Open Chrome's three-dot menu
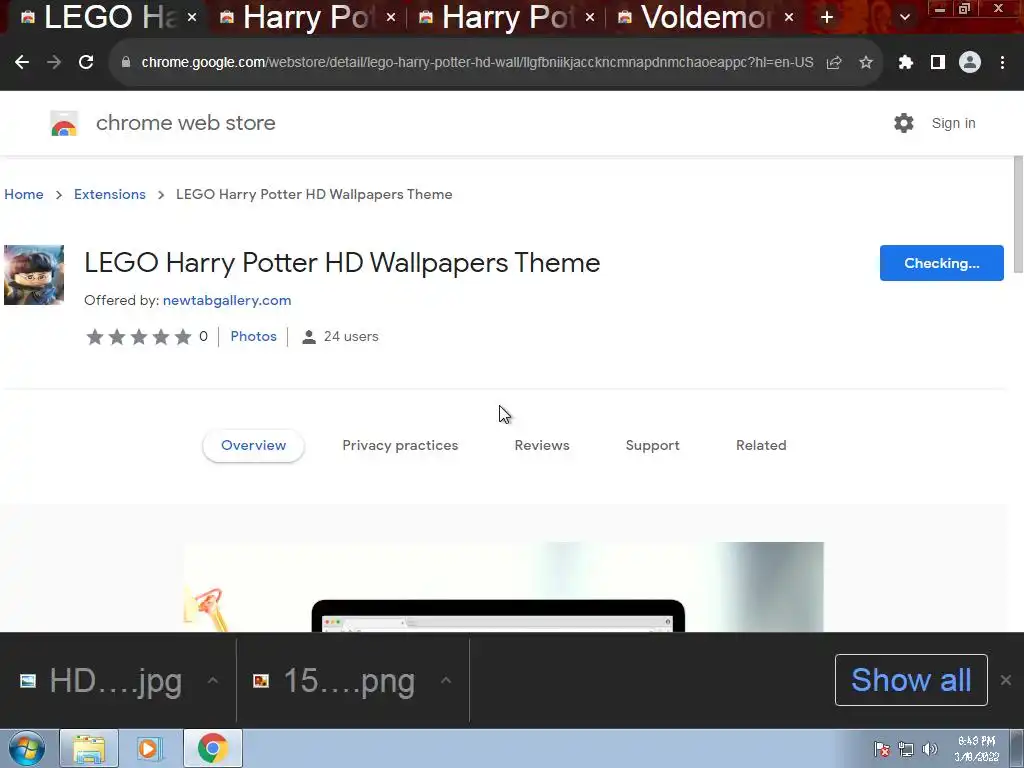The image size is (1024, 768). coord(1002,62)
